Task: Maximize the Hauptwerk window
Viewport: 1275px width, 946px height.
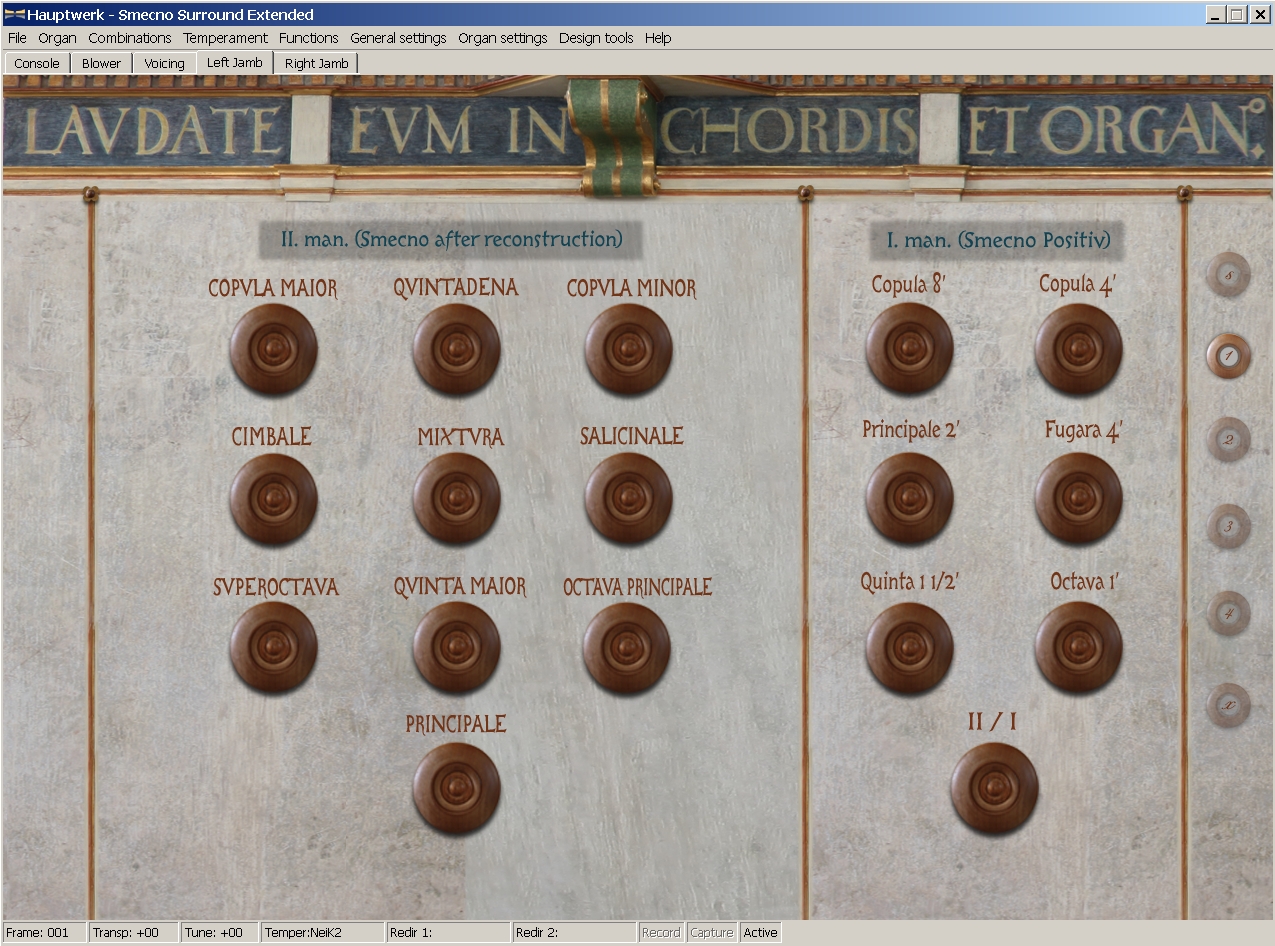Action: pyautogui.click(x=1235, y=15)
